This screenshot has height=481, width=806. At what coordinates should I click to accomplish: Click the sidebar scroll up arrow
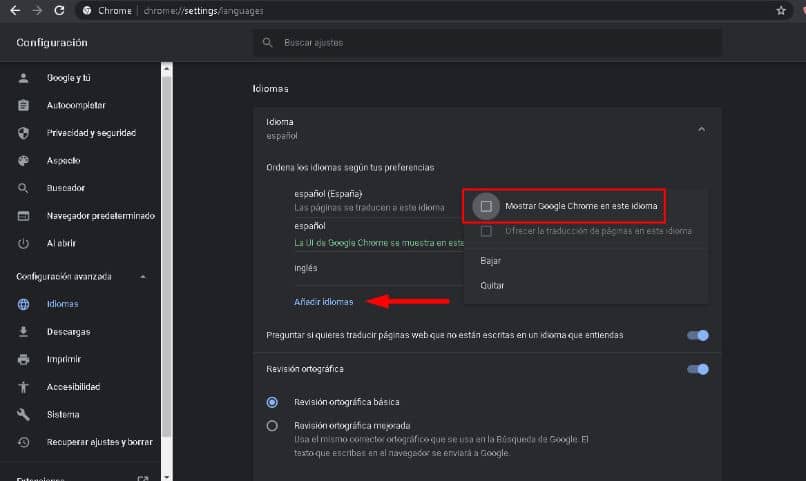point(167,68)
